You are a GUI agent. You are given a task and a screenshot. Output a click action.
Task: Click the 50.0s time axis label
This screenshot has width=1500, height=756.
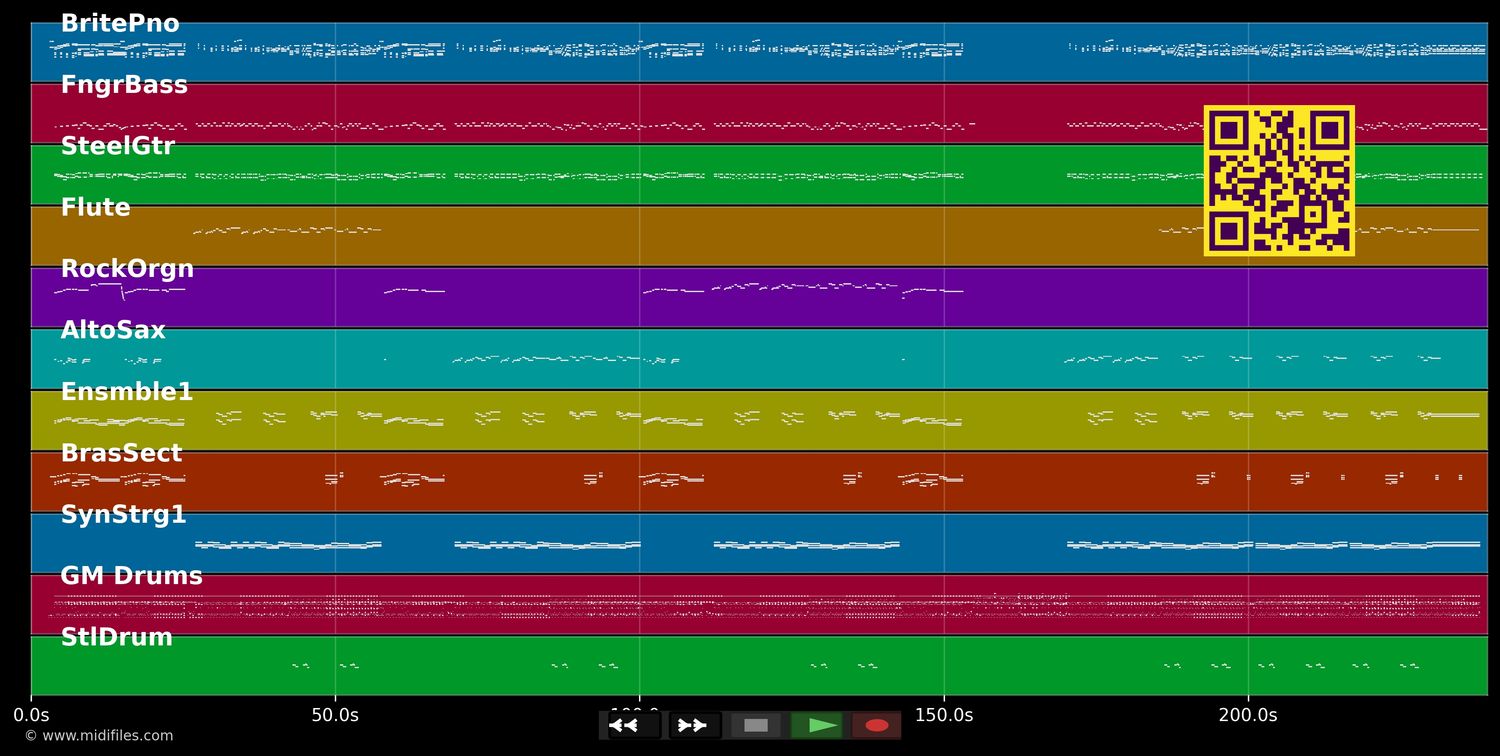[335, 715]
